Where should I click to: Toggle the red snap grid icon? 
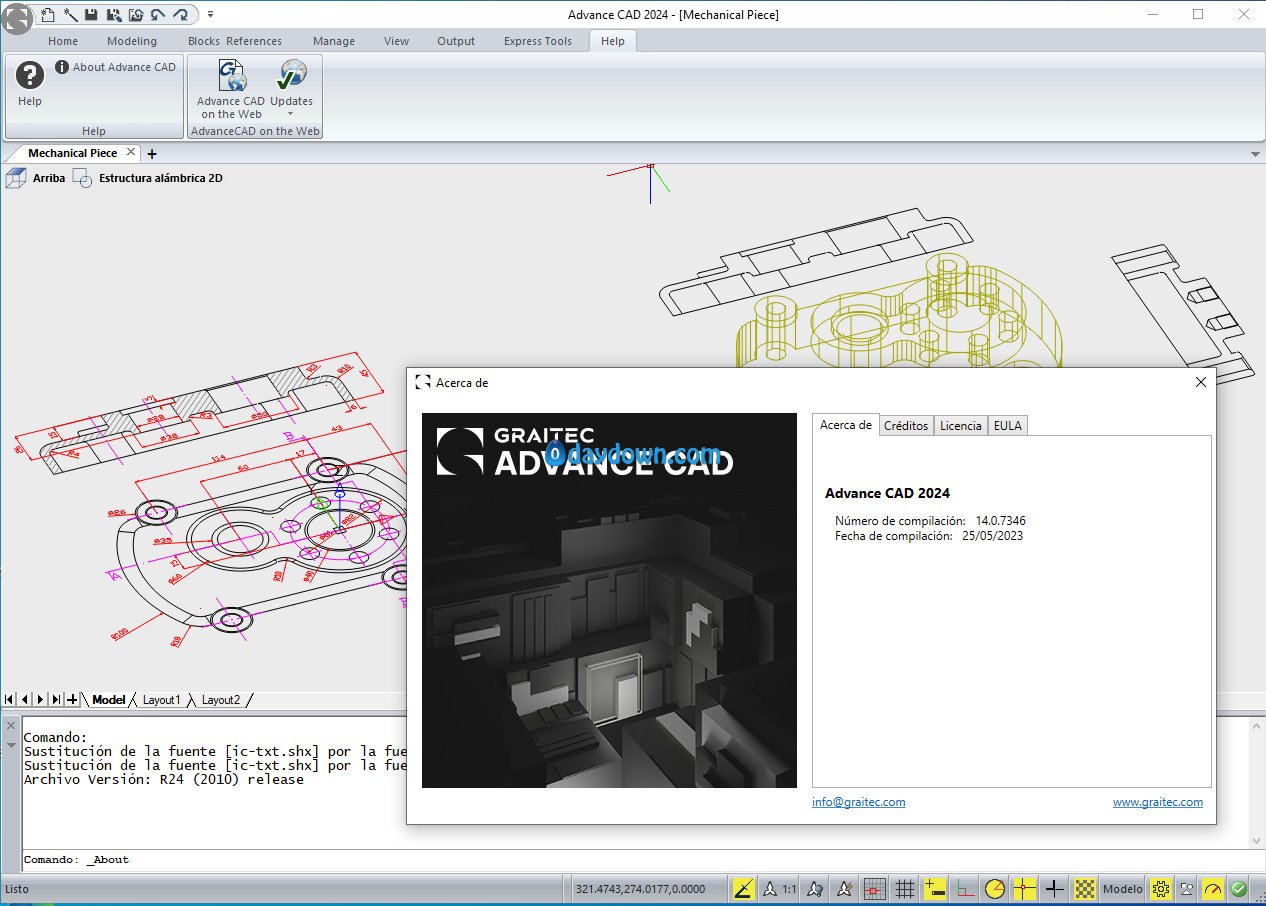tap(875, 888)
